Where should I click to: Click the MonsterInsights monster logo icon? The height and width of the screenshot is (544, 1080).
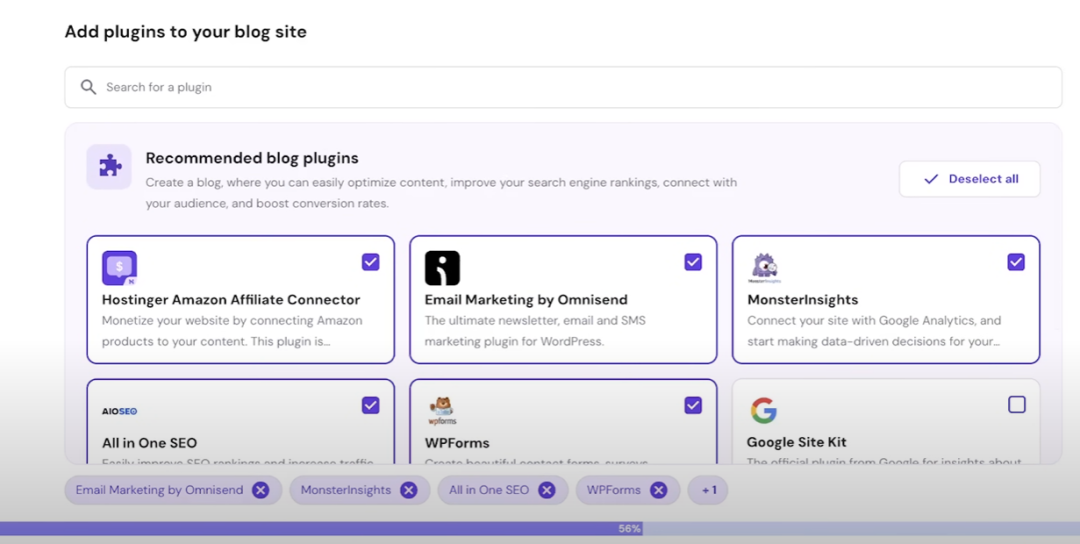[x=765, y=267]
